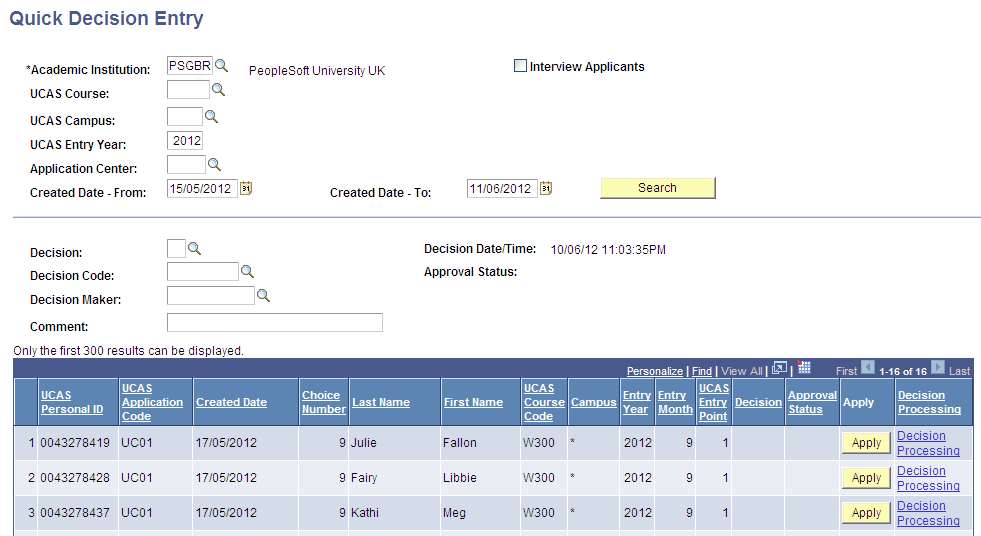
Task: Sort by Created Date column header
Action: pyautogui.click(x=231, y=402)
